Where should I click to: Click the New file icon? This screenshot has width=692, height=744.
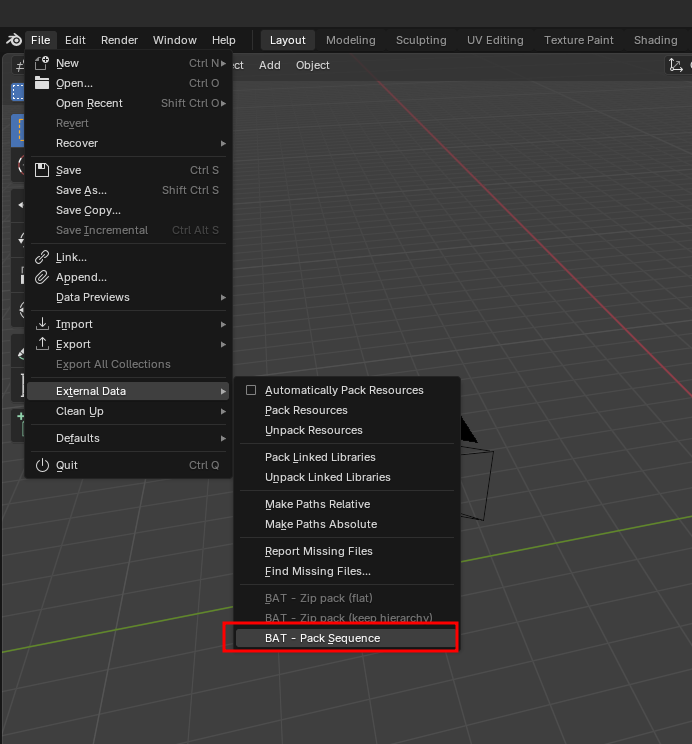coord(42,63)
